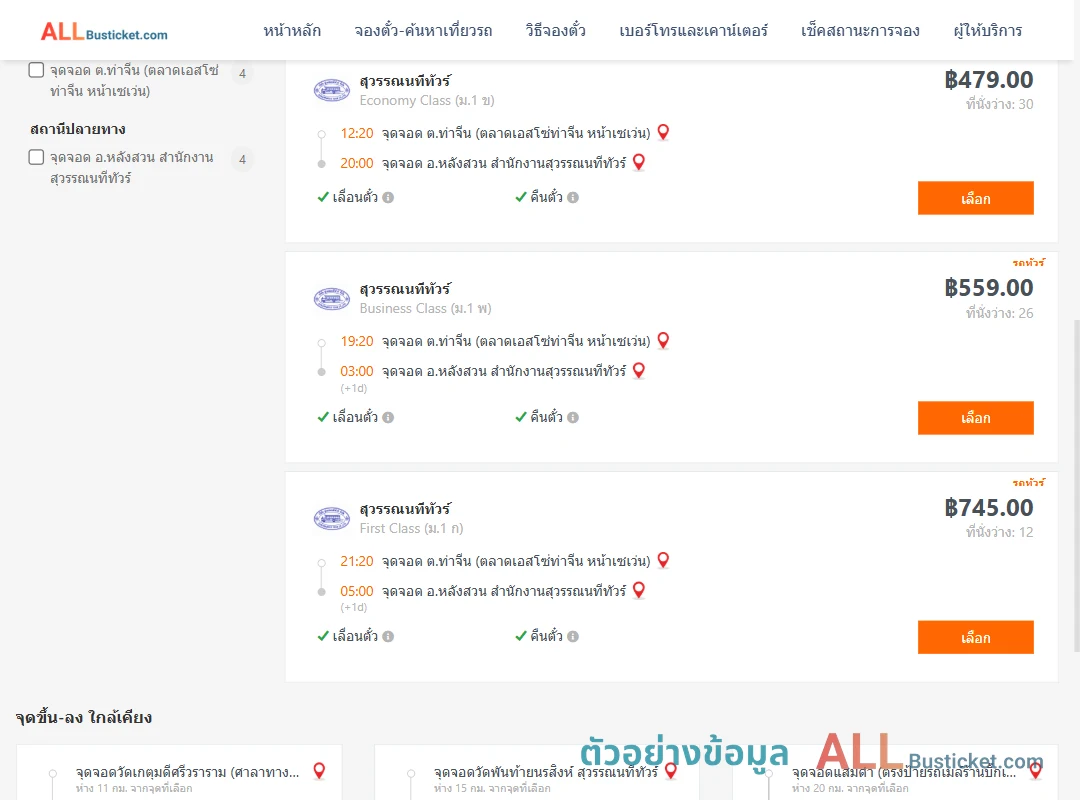The height and width of the screenshot is (800, 1080).
Task: Click the page vertical scrollbar
Action: coord(1075,485)
